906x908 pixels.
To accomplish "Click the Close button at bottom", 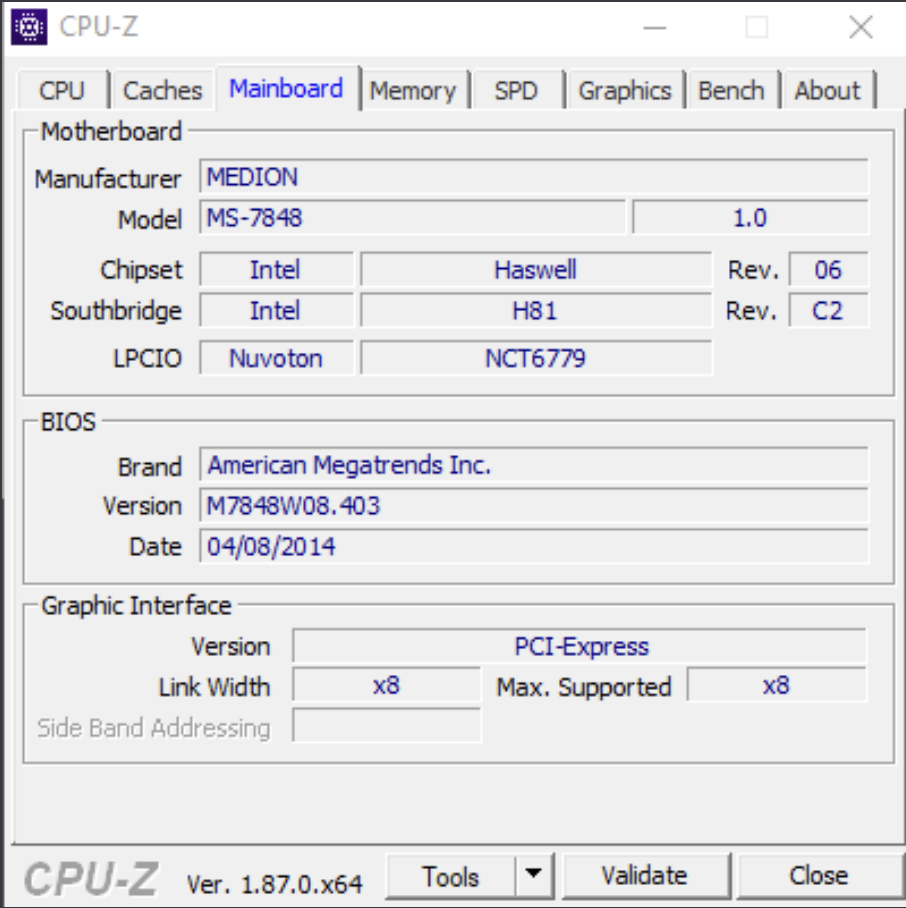I will point(819,876).
